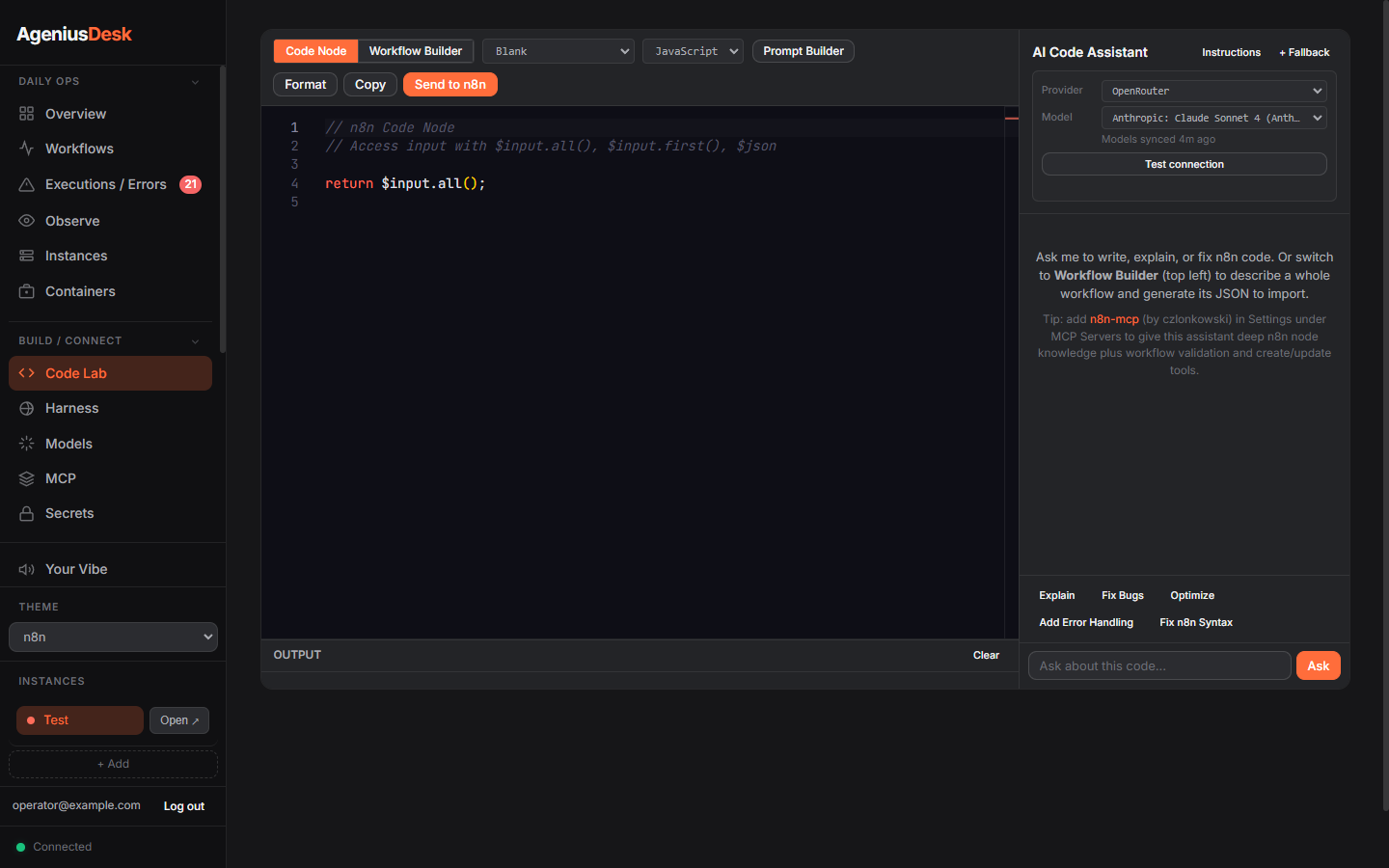The width and height of the screenshot is (1389, 868).
Task: Select the Test instance
Action: [x=80, y=720]
